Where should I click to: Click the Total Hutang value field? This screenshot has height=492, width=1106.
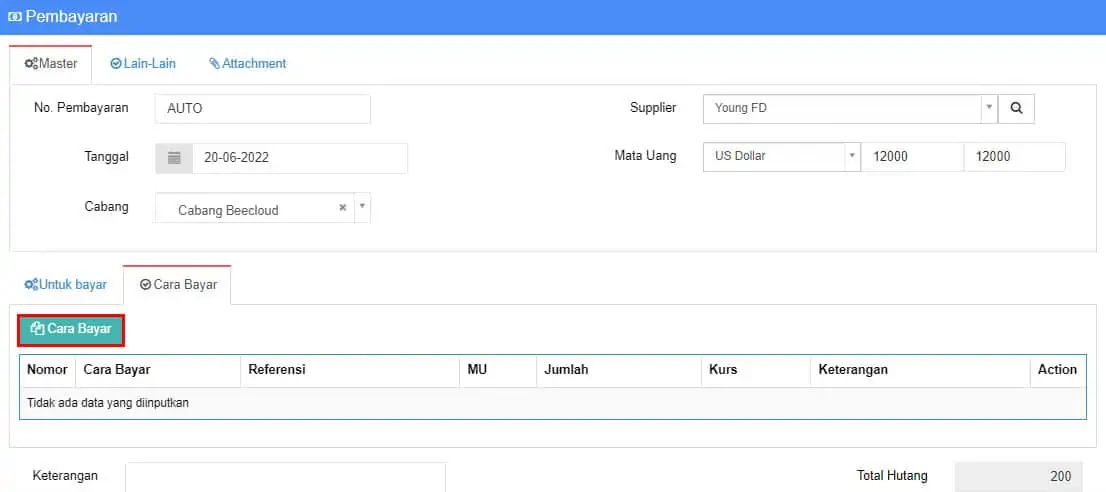[x=1019, y=476]
